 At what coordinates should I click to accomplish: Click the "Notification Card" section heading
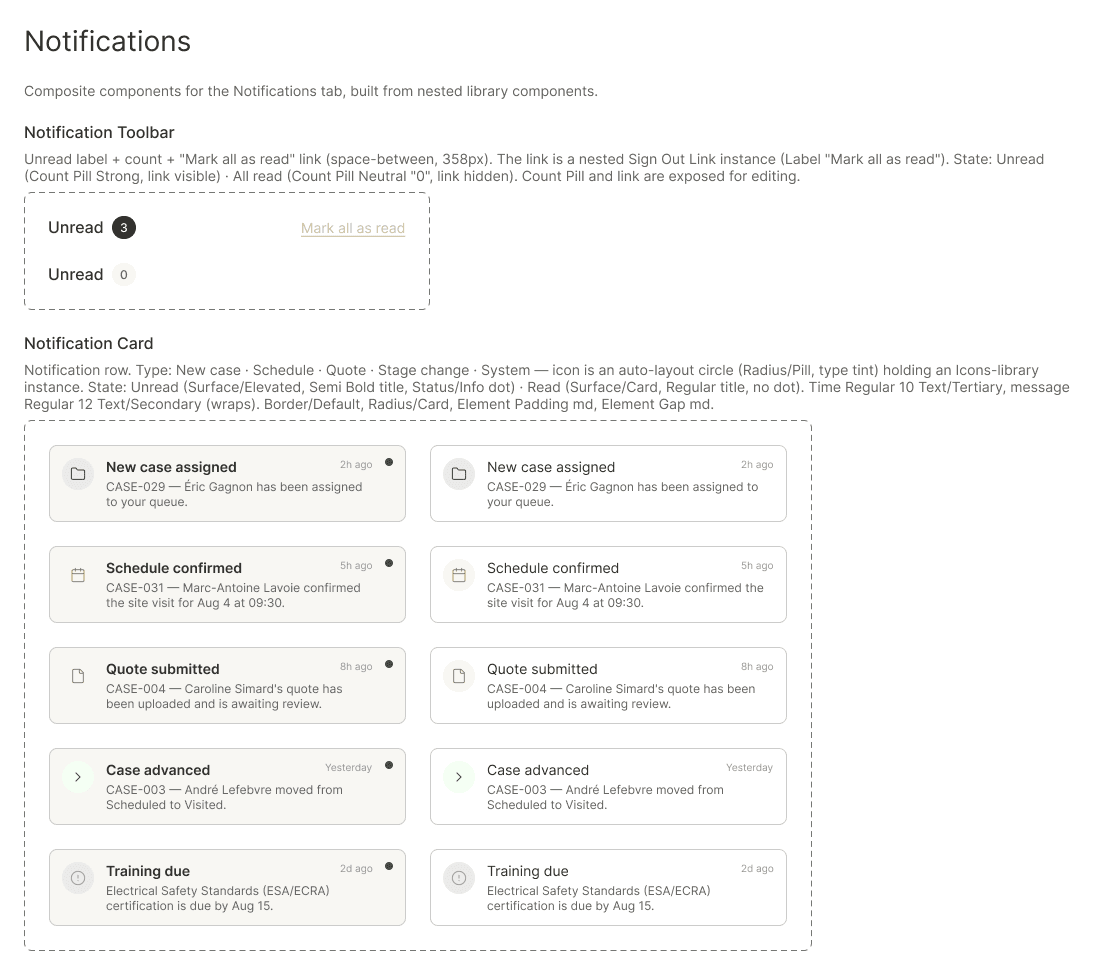[x=88, y=344]
